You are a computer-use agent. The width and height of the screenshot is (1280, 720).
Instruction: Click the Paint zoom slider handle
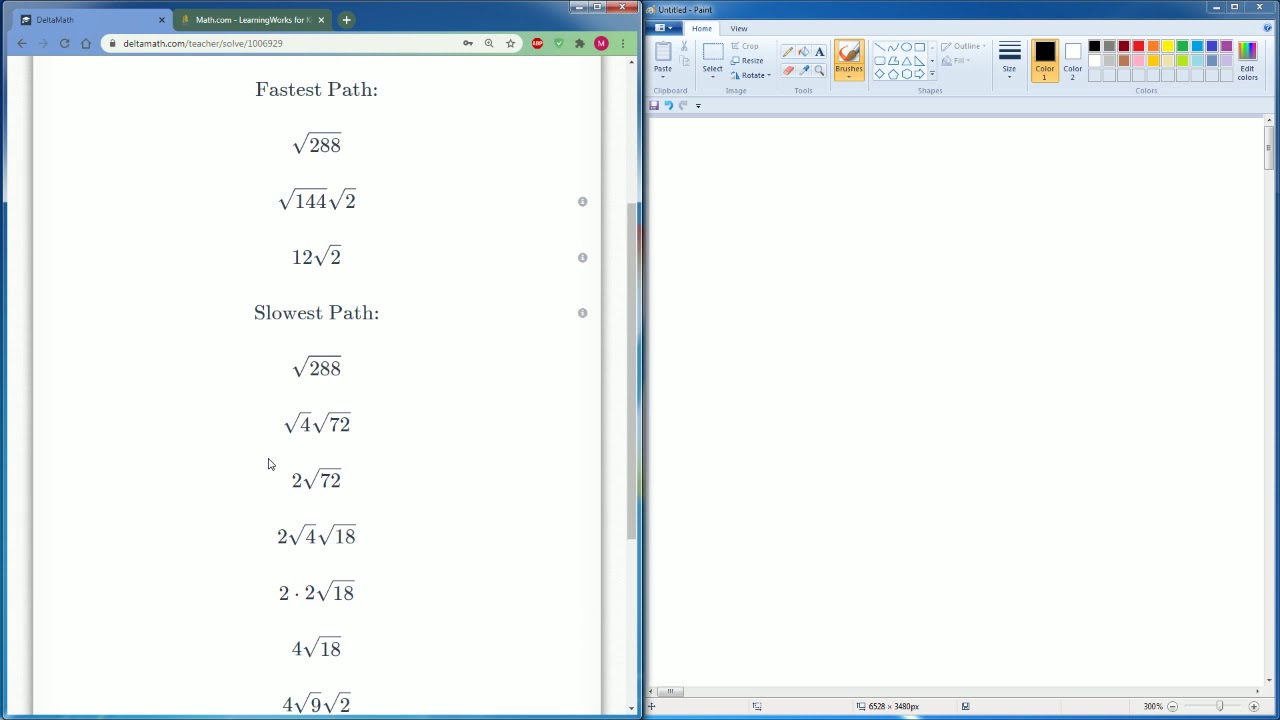[1219, 706]
